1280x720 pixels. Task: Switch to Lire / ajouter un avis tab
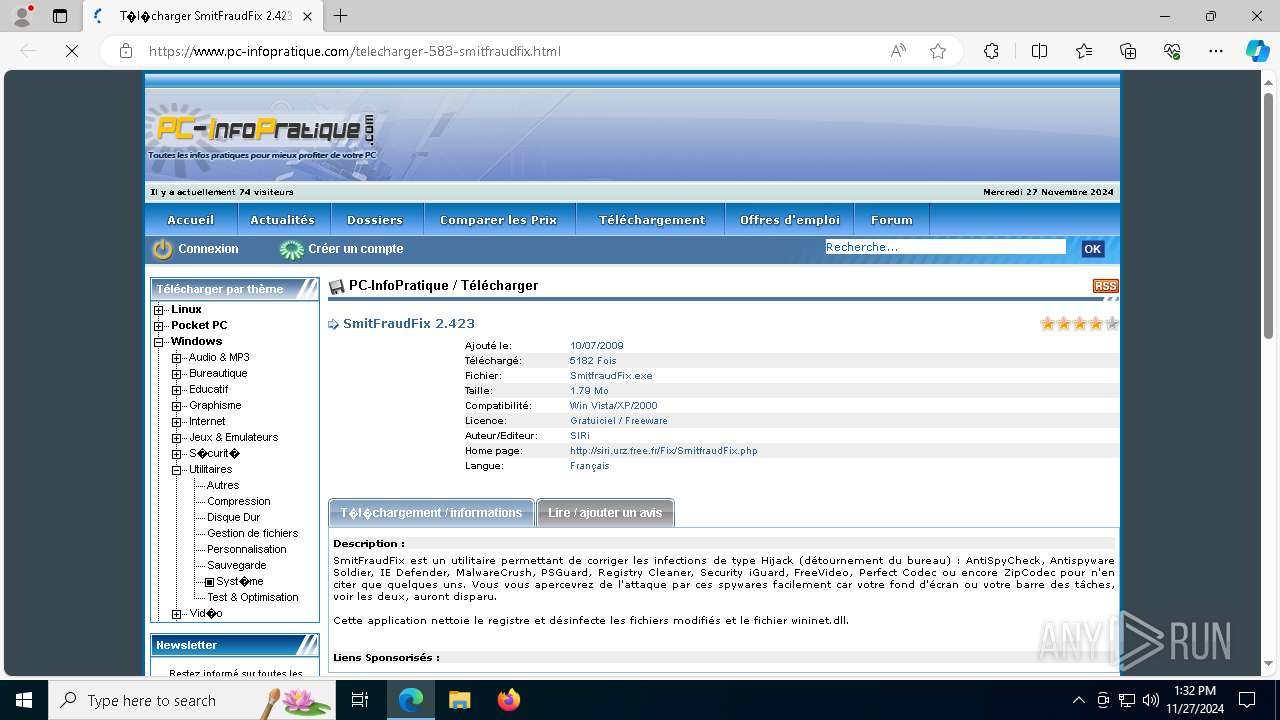tap(605, 513)
